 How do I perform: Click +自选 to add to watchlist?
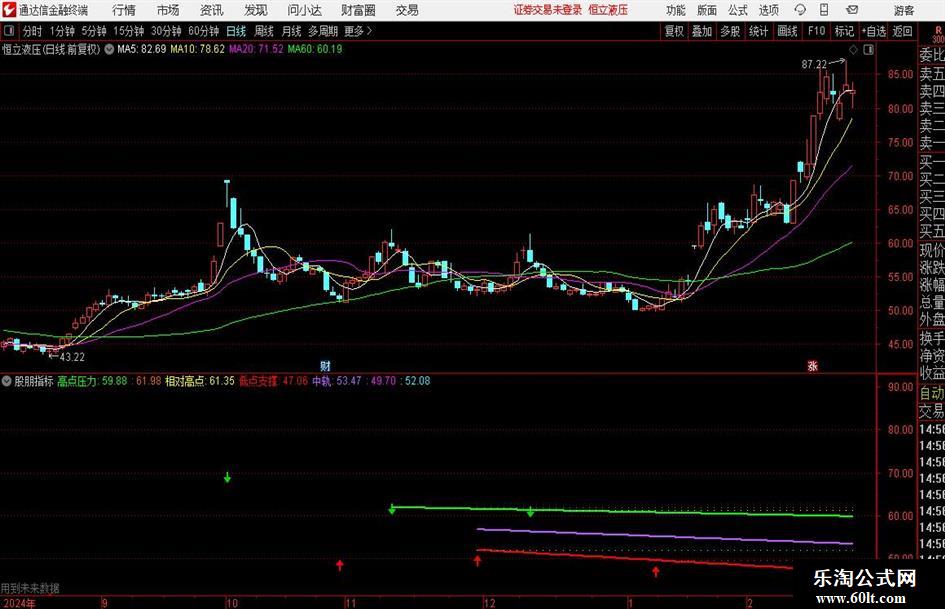pyautogui.click(x=874, y=31)
